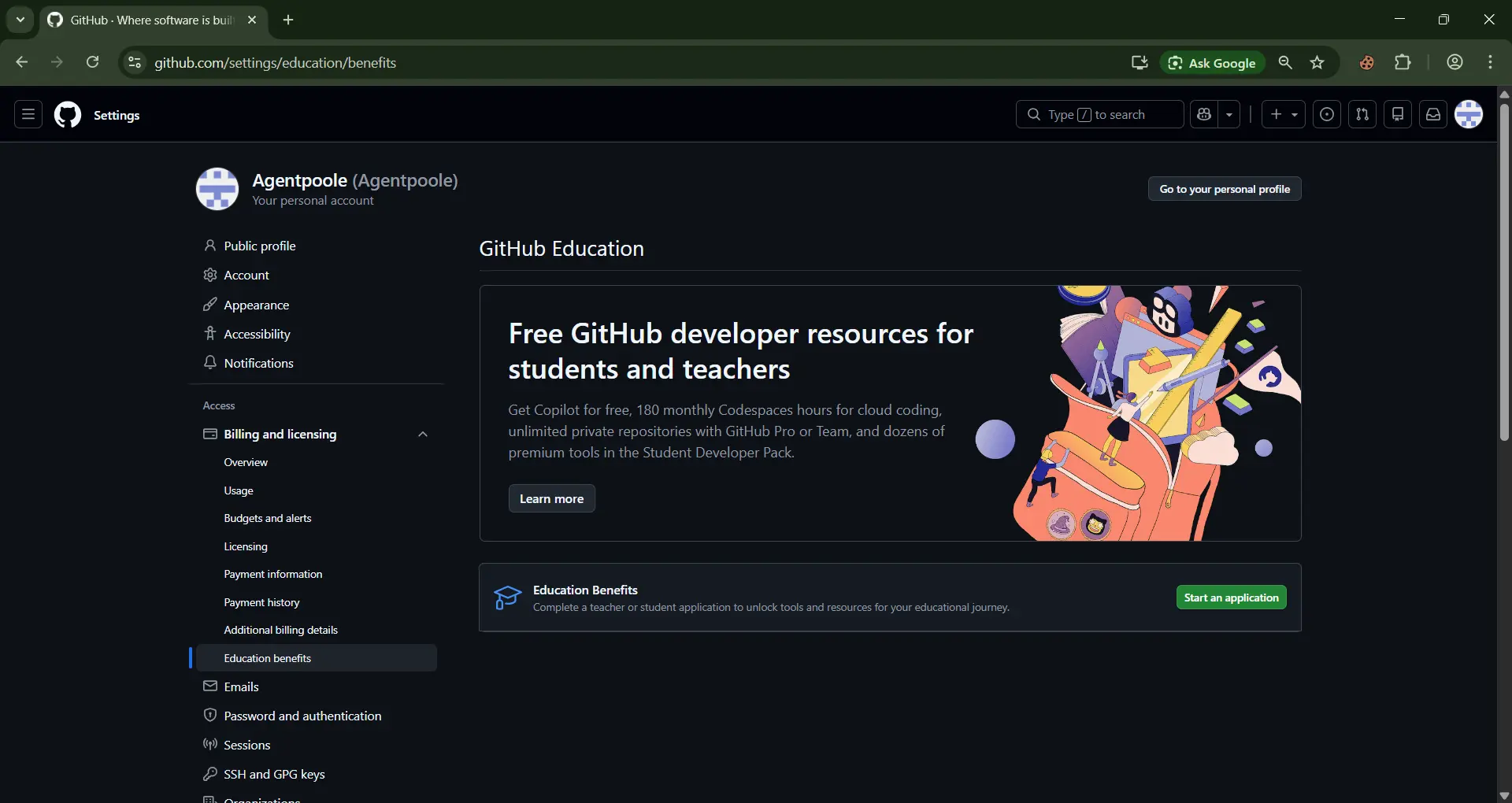The image size is (1512, 803).
Task: Select the GitHub browser tab
Action: [153, 20]
